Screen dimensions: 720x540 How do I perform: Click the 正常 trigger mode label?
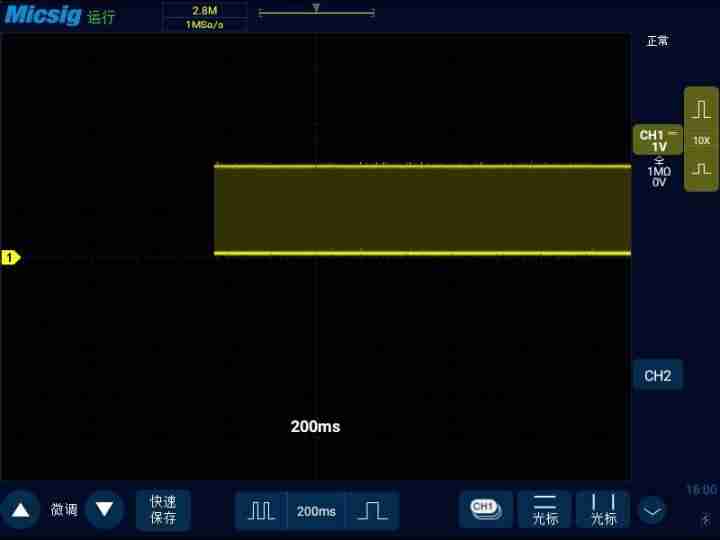(x=657, y=41)
